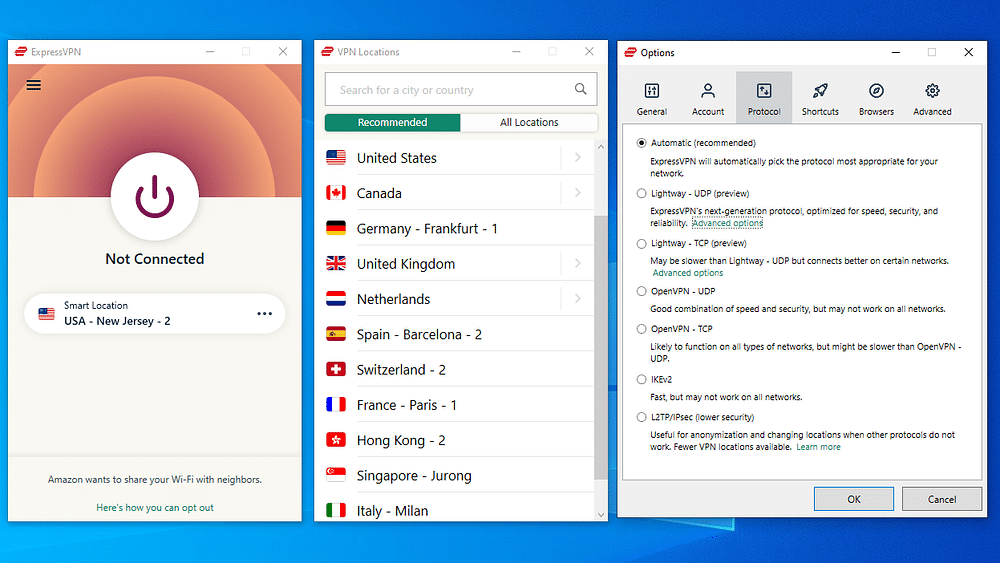The image size is (1000, 563).
Task: Click the Canada flag icon
Action: coord(336,193)
